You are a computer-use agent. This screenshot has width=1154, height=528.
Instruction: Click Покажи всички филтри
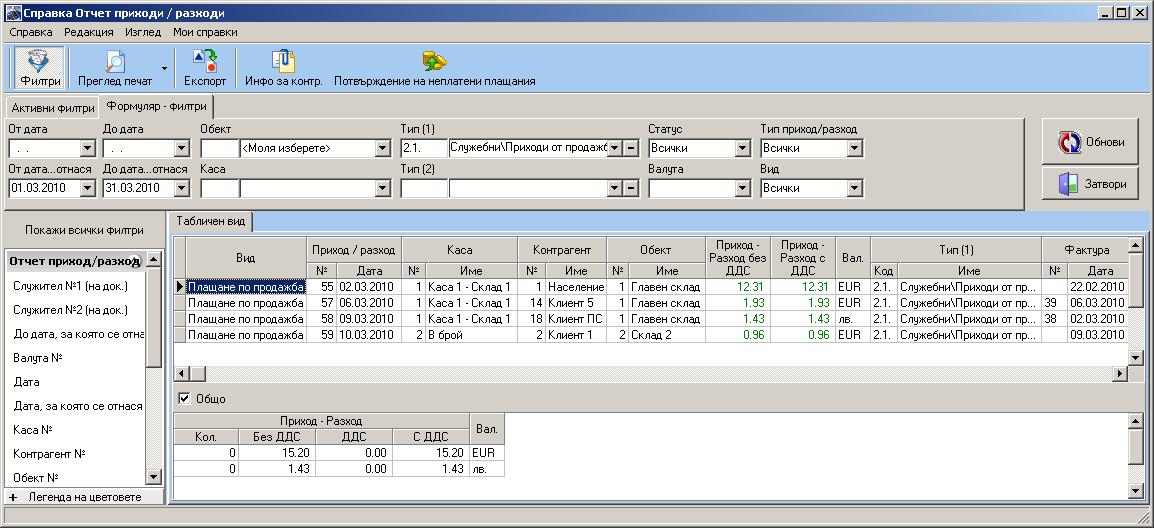click(x=84, y=230)
